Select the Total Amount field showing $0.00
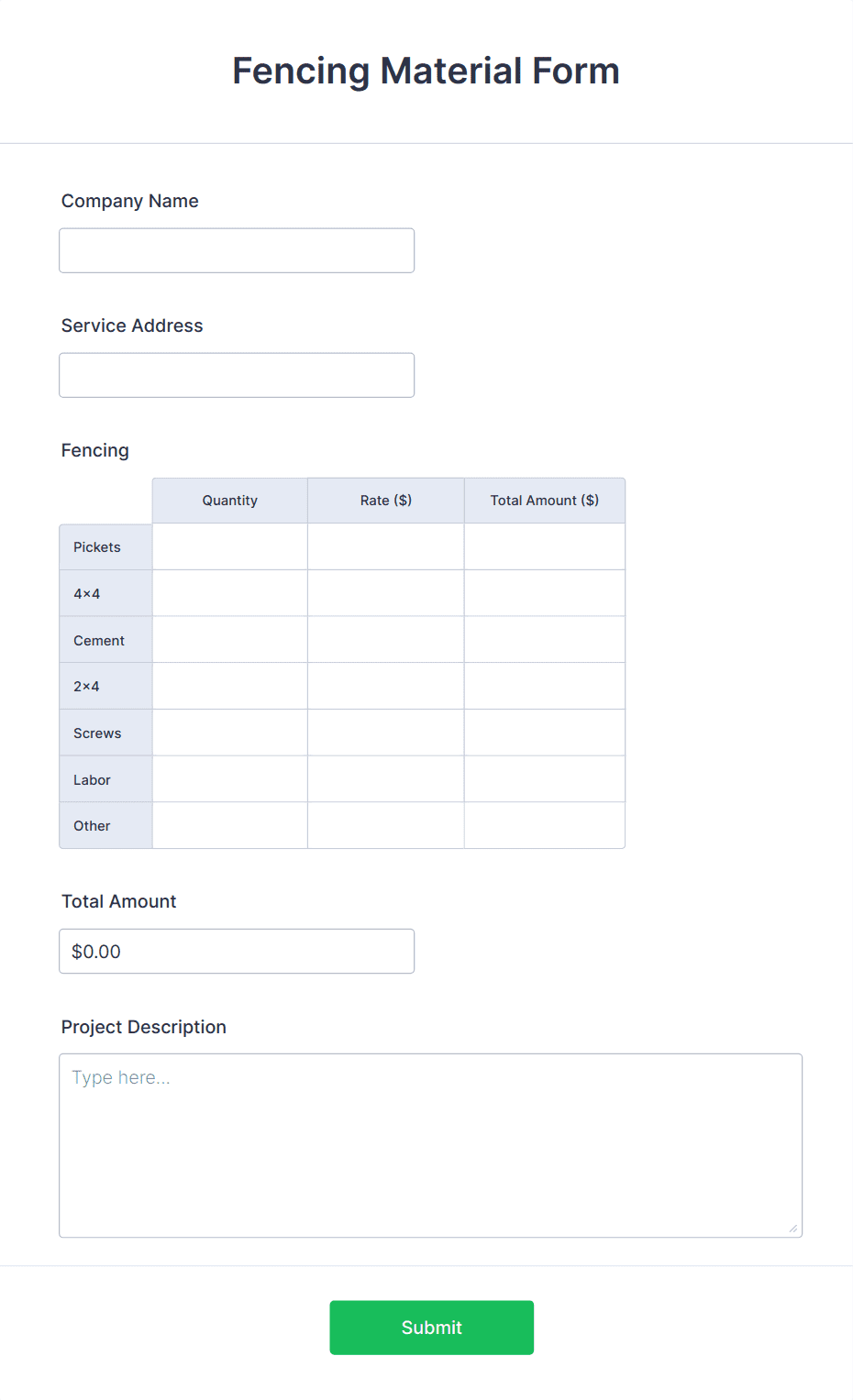The image size is (853, 1400). pos(236,951)
